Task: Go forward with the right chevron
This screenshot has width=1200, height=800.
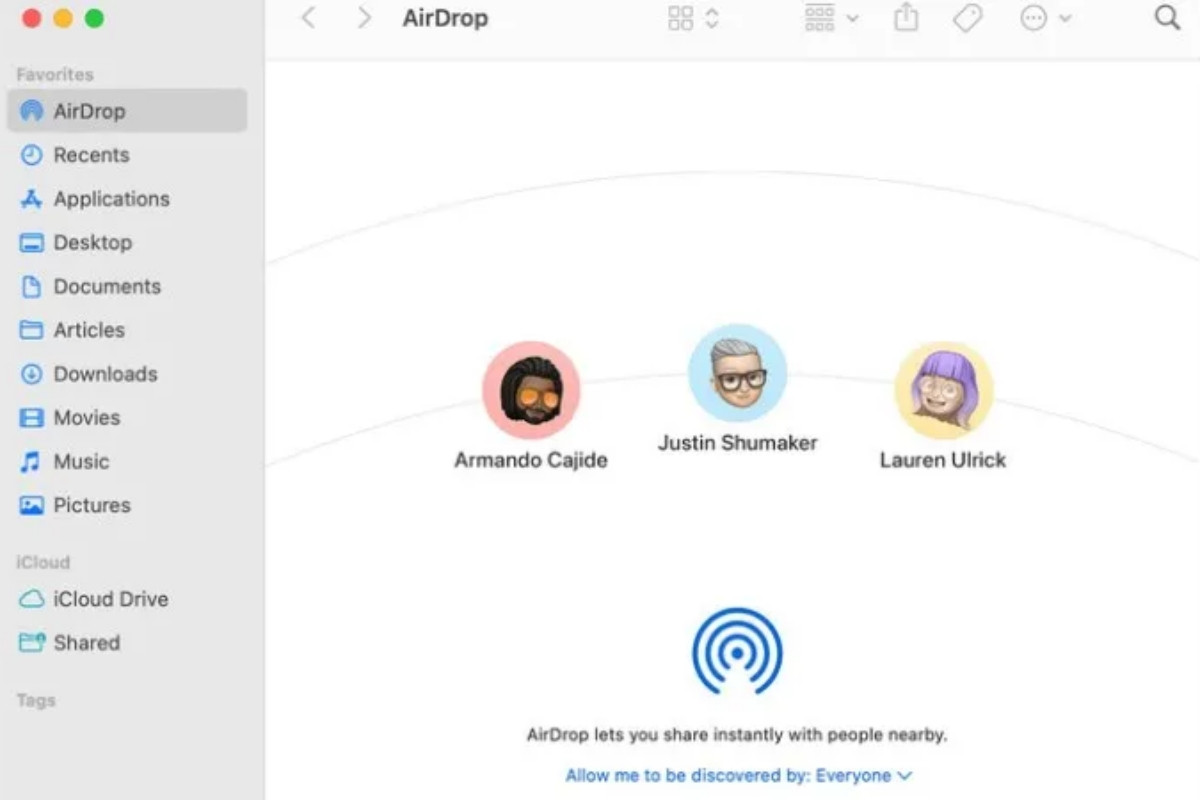Action: point(364,18)
